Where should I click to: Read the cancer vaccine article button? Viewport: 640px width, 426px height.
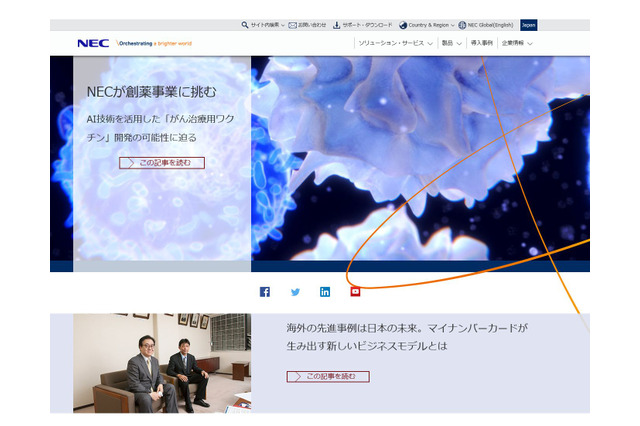[x=162, y=163]
